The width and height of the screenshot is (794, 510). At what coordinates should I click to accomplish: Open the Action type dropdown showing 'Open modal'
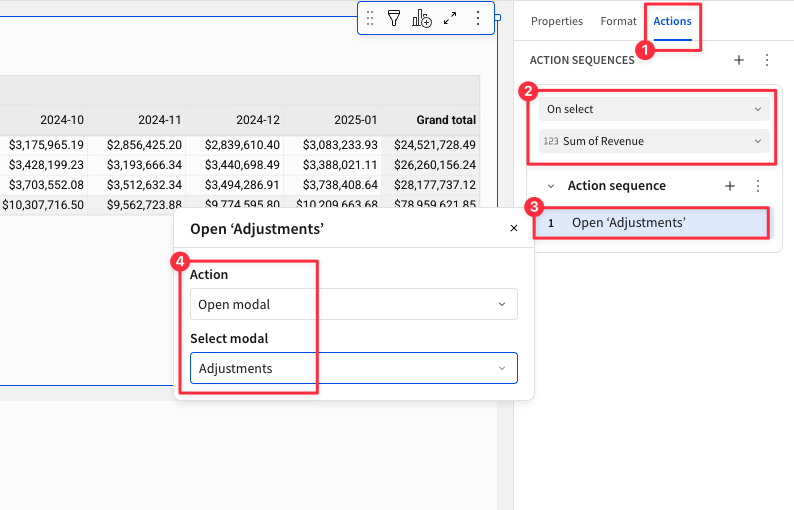353,304
